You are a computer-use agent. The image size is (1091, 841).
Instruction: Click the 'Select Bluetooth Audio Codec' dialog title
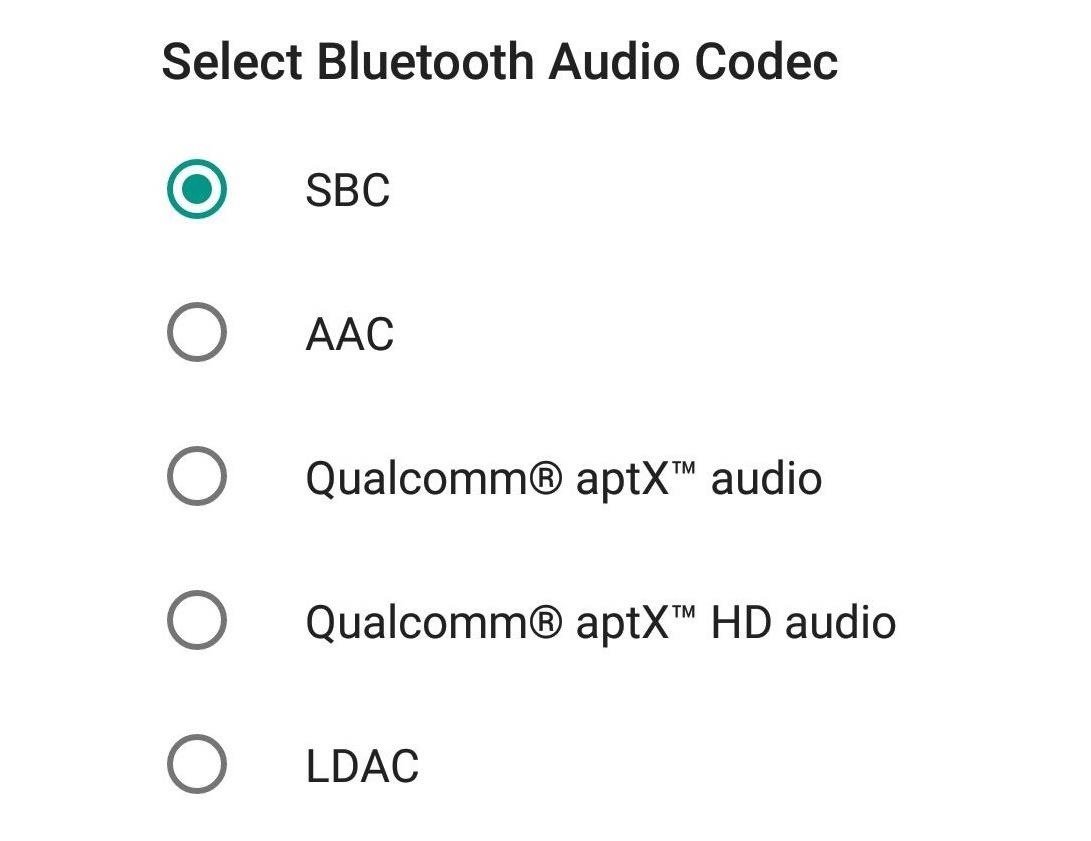[500, 62]
